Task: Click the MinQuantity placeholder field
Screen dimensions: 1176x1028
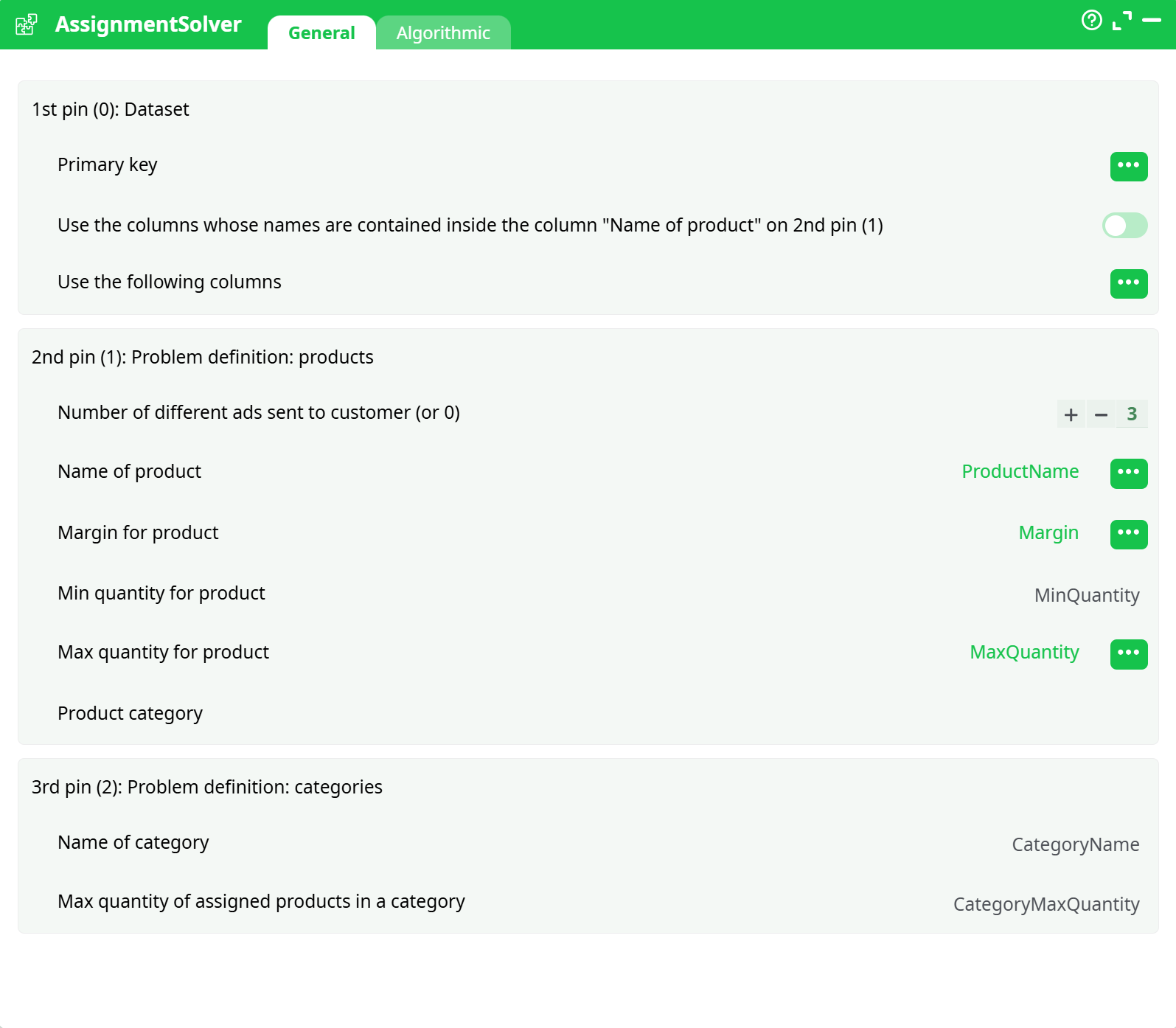Action: (1086, 595)
